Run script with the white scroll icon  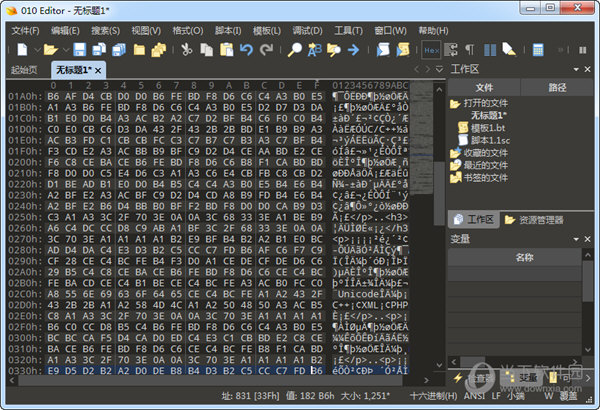(x=383, y=50)
